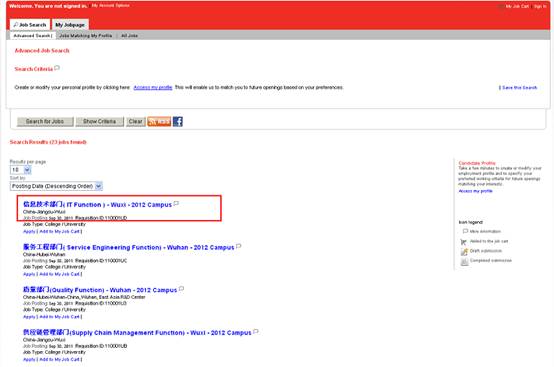Viewport: 554px width, 367px height.
Task: Show the All Jobs sub-tab
Action: [129, 36]
